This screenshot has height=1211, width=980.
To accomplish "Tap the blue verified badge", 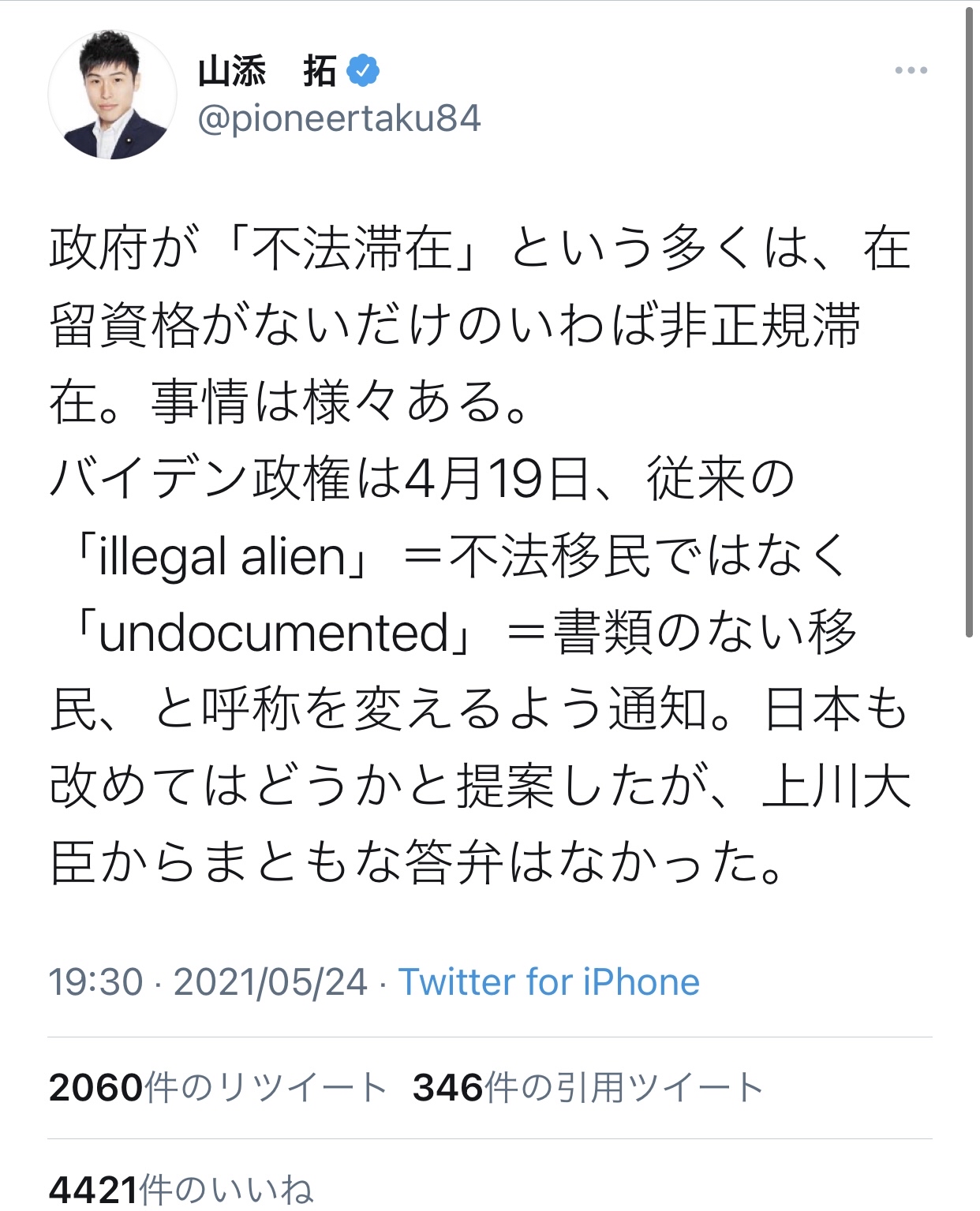I will (364, 71).
